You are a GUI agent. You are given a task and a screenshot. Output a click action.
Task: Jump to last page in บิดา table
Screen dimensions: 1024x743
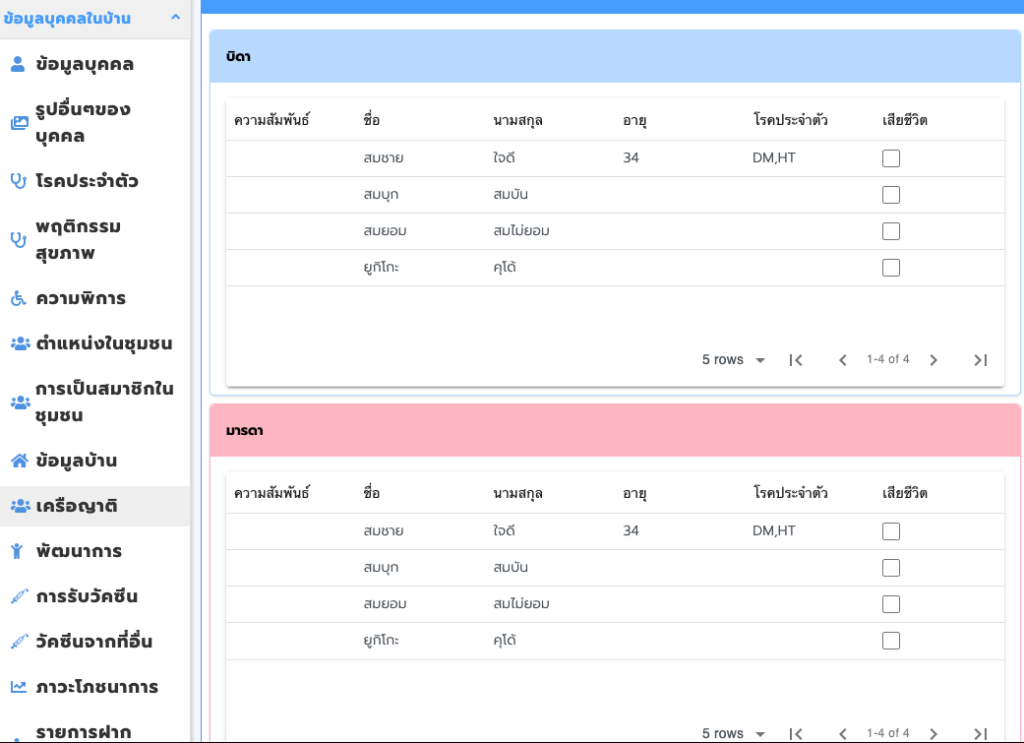pos(980,360)
